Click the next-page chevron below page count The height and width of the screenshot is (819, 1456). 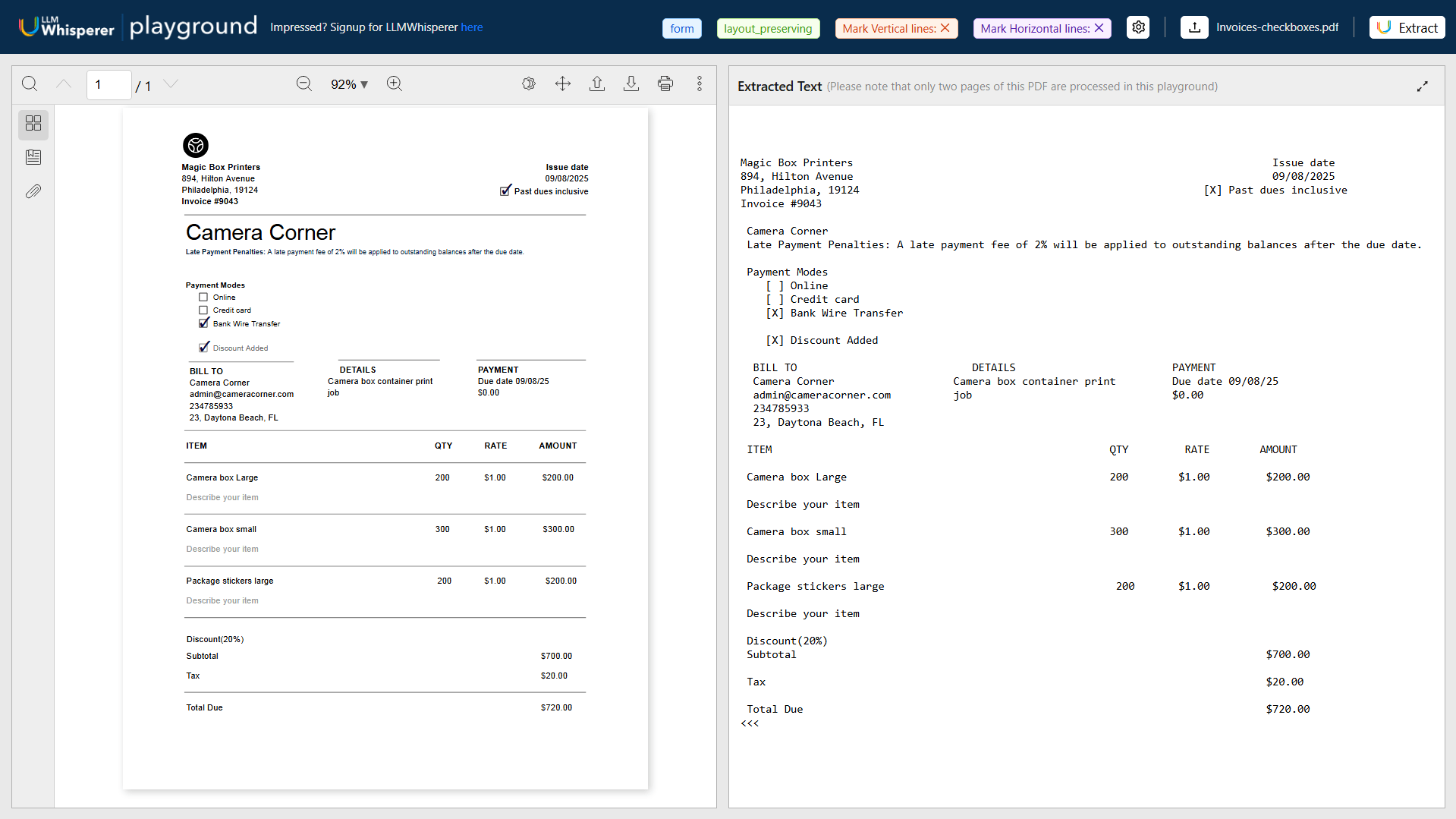tap(170, 84)
